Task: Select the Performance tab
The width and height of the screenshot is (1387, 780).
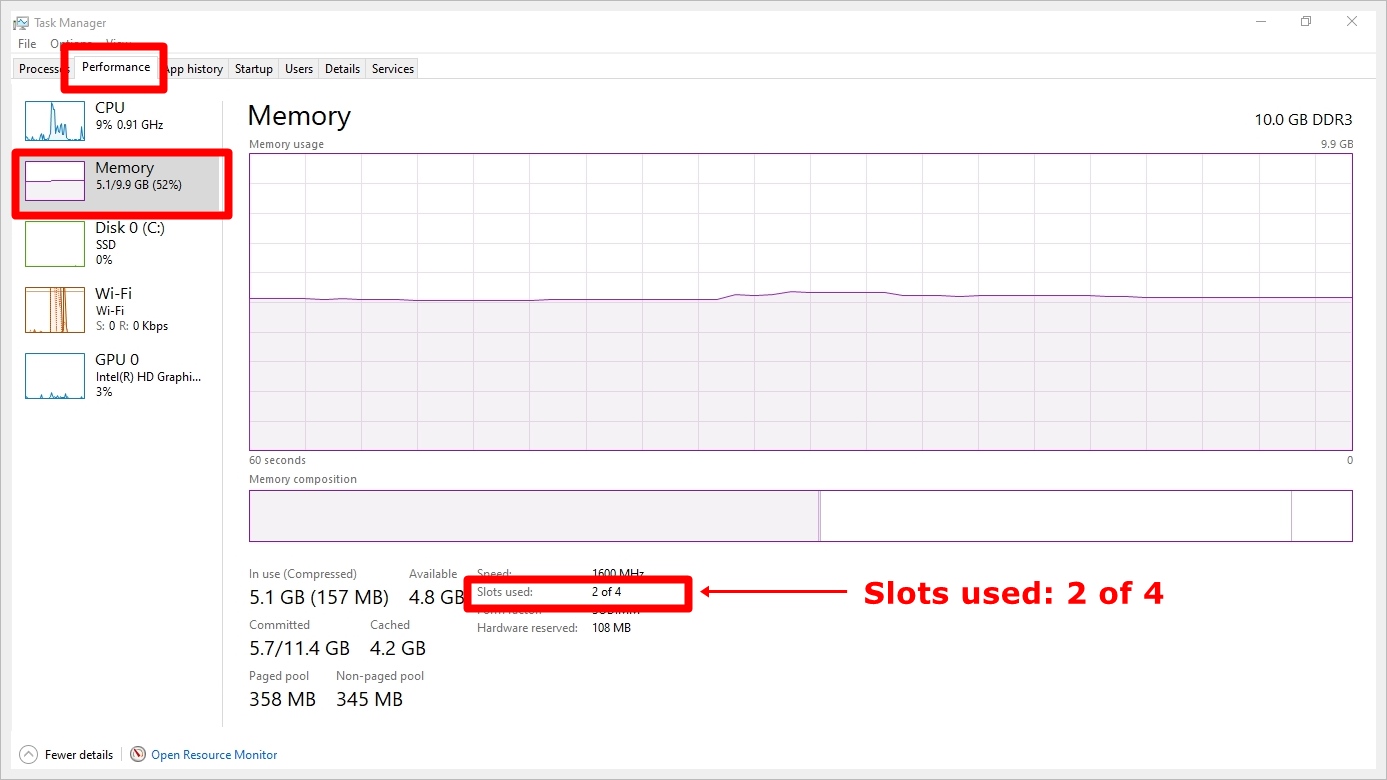Action: [x=114, y=67]
